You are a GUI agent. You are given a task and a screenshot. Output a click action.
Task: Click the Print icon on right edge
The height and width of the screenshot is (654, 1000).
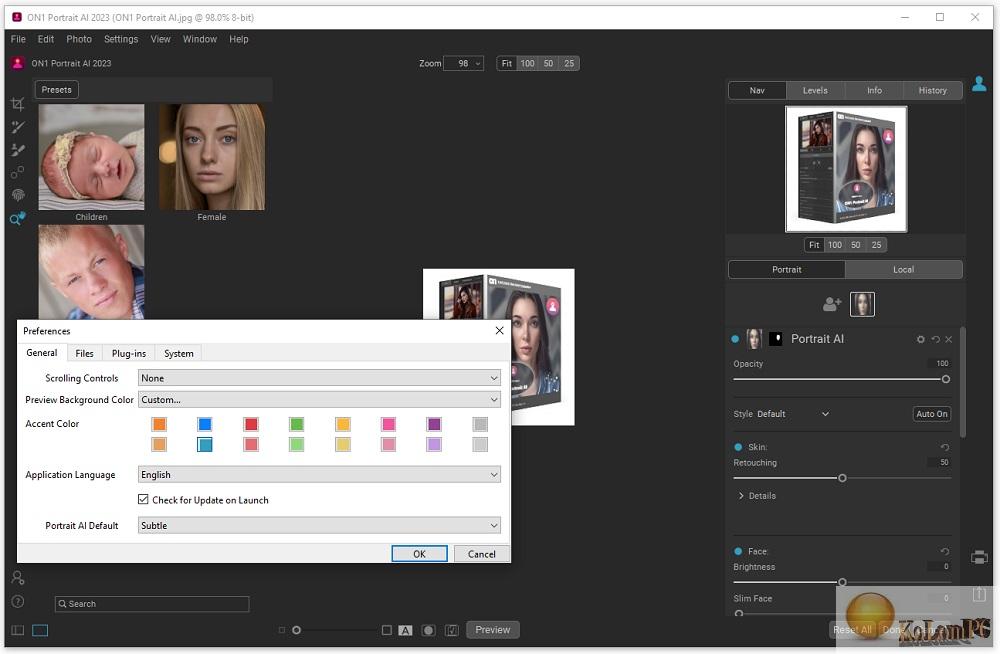(x=979, y=558)
